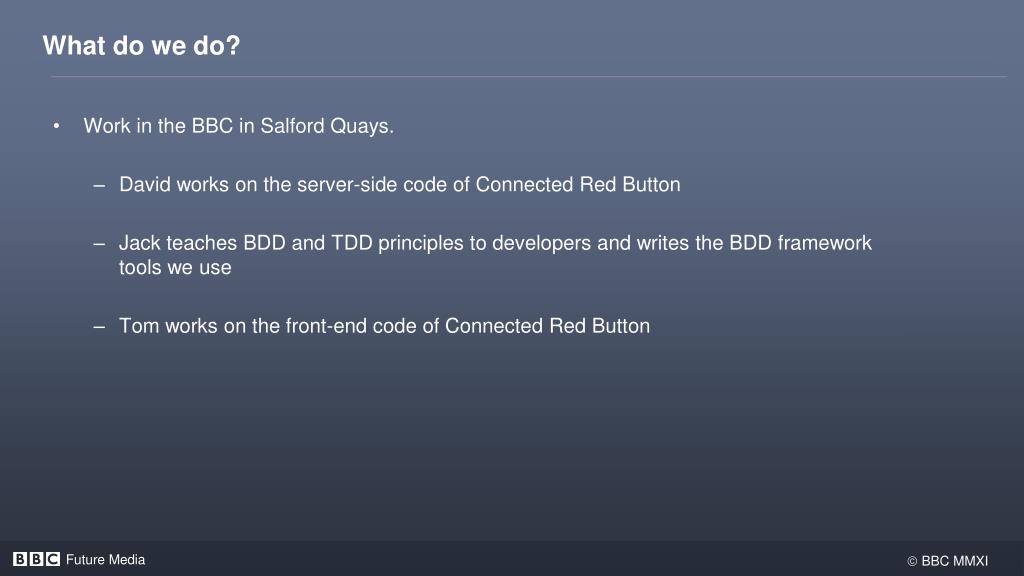Click the dash marker before 'David works'
This screenshot has width=1024, height=576.
(99, 185)
